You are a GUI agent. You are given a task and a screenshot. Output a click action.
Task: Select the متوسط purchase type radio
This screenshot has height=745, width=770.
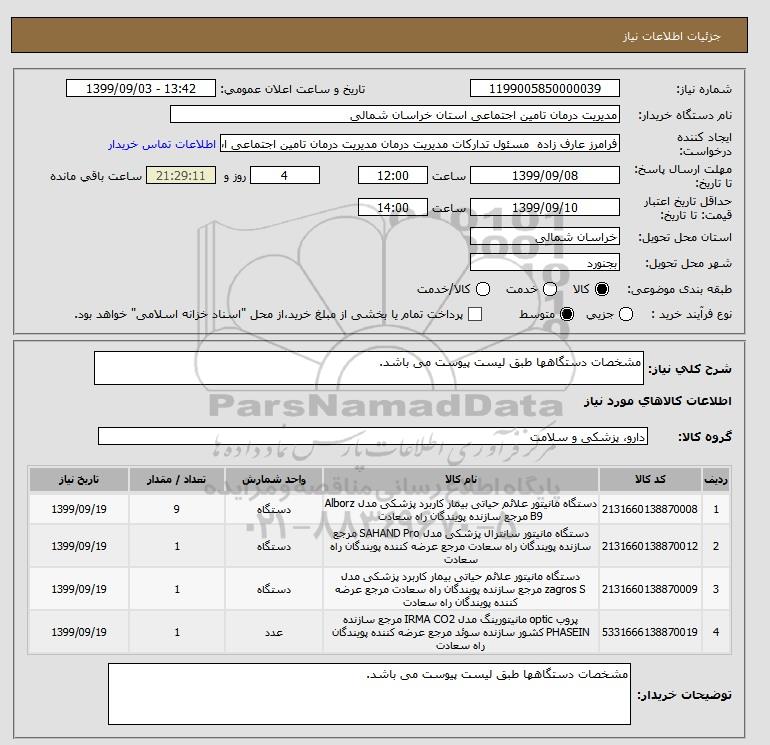[x=567, y=314]
